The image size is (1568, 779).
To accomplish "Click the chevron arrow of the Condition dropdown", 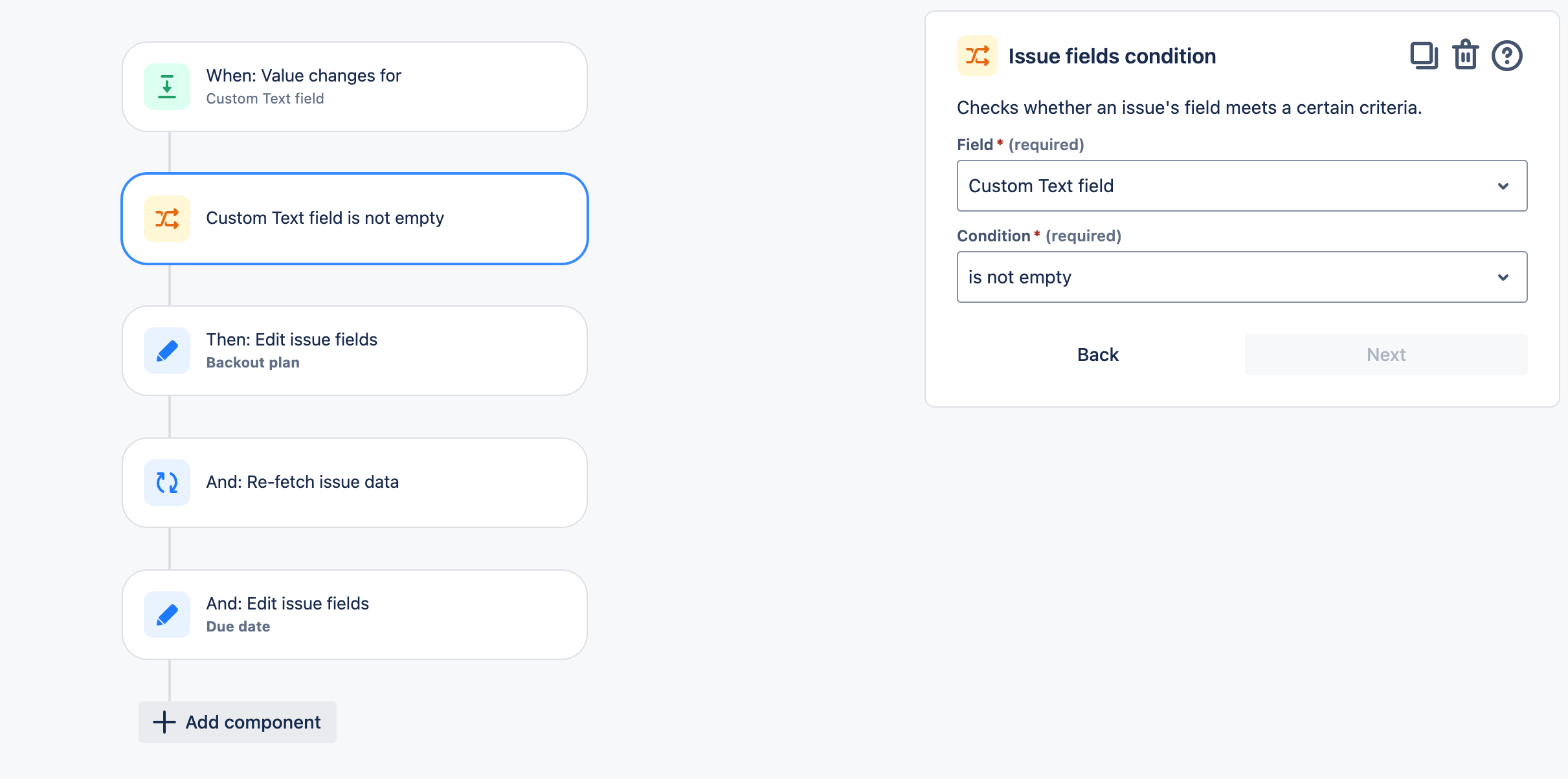I will 1503,278.
